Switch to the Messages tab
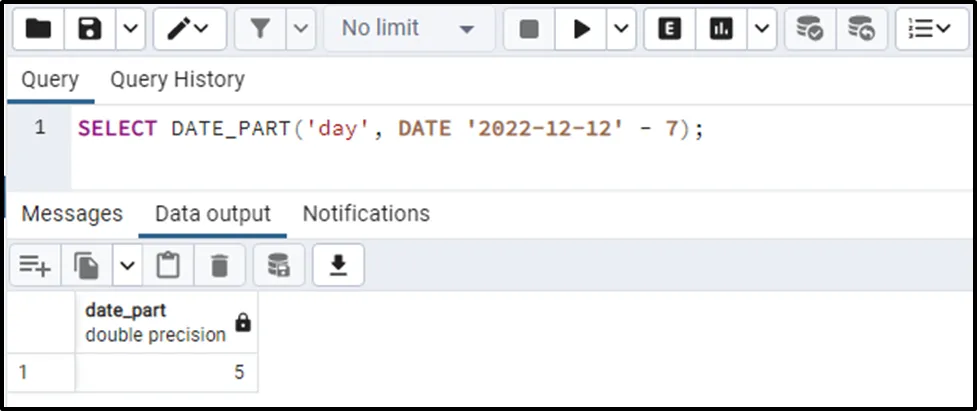Image resolution: width=977 pixels, height=411 pixels. pos(72,214)
